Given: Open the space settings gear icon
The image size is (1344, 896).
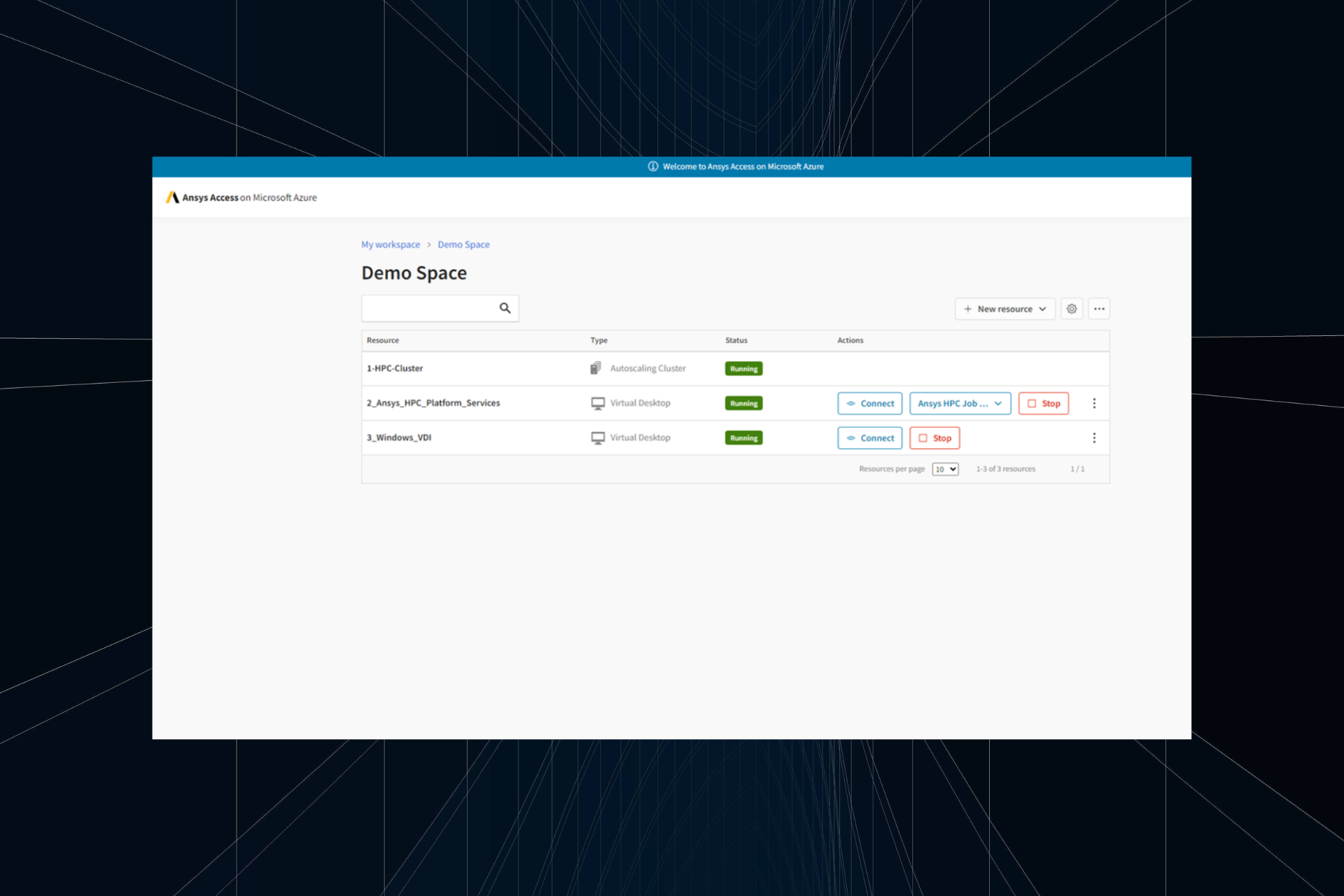Looking at the screenshot, I should pos(1072,309).
